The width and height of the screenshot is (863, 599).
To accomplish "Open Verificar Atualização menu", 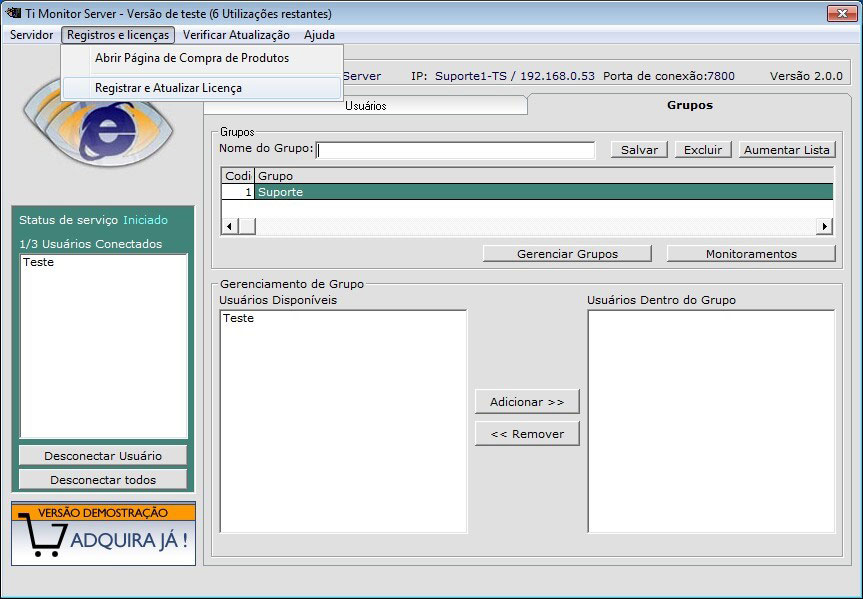I will click(236, 35).
